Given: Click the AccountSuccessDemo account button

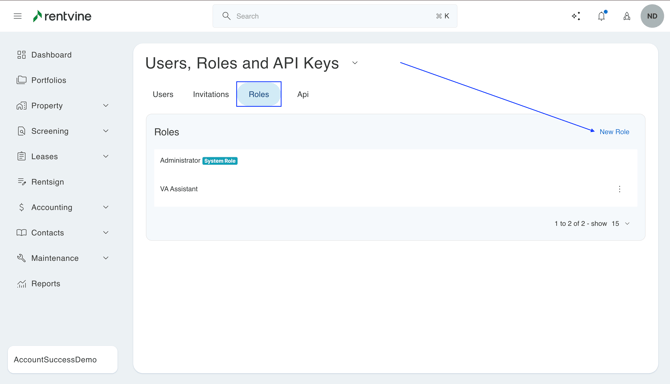Looking at the screenshot, I should pyautogui.click(x=62, y=360).
